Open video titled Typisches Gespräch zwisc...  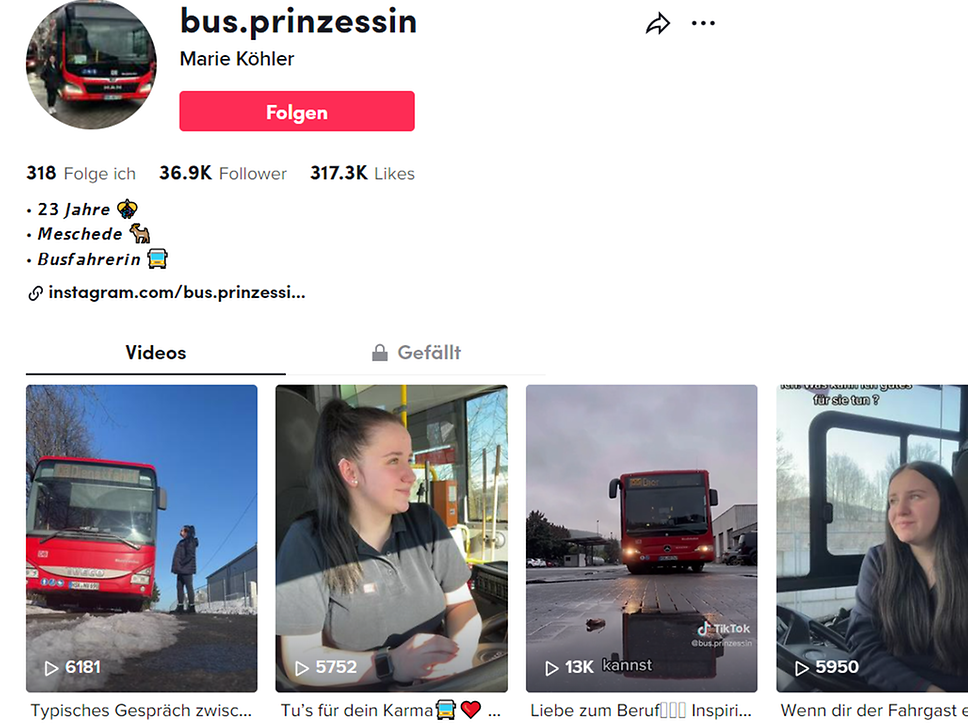coord(141,711)
